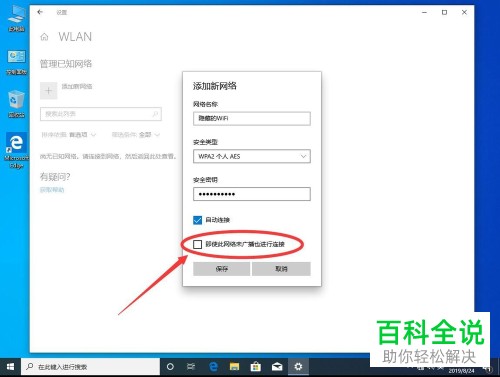Open This PC desktop icon

point(16,19)
